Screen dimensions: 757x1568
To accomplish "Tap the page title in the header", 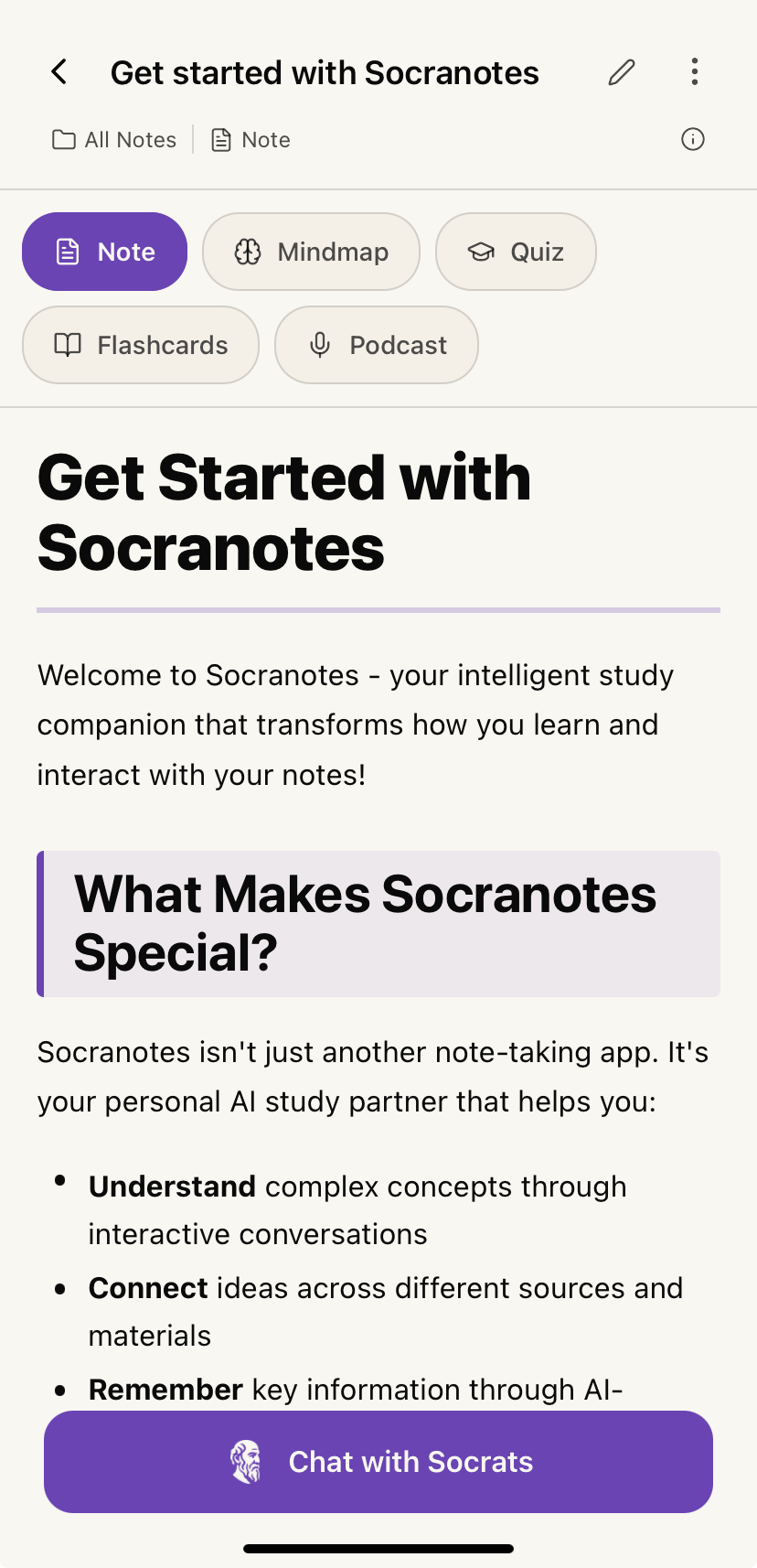I will [325, 72].
